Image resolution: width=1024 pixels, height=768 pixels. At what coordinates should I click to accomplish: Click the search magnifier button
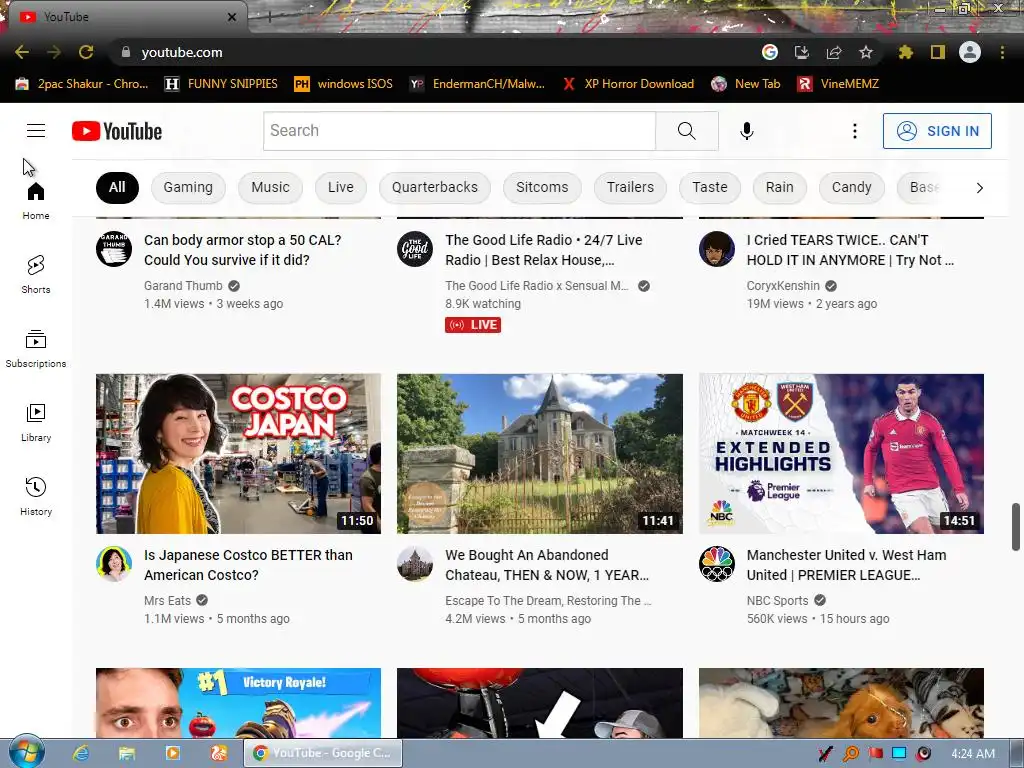[x=686, y=131]
